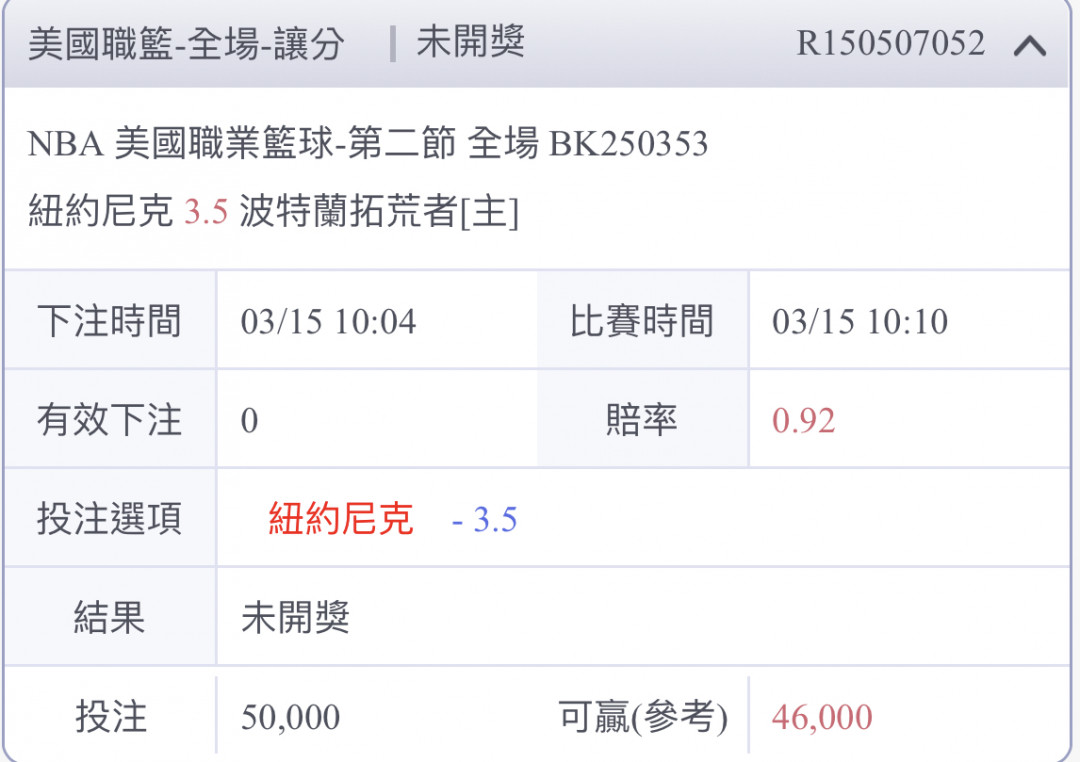
Task: Click the 可贏(參考) label
Action: tap(643, 717)
